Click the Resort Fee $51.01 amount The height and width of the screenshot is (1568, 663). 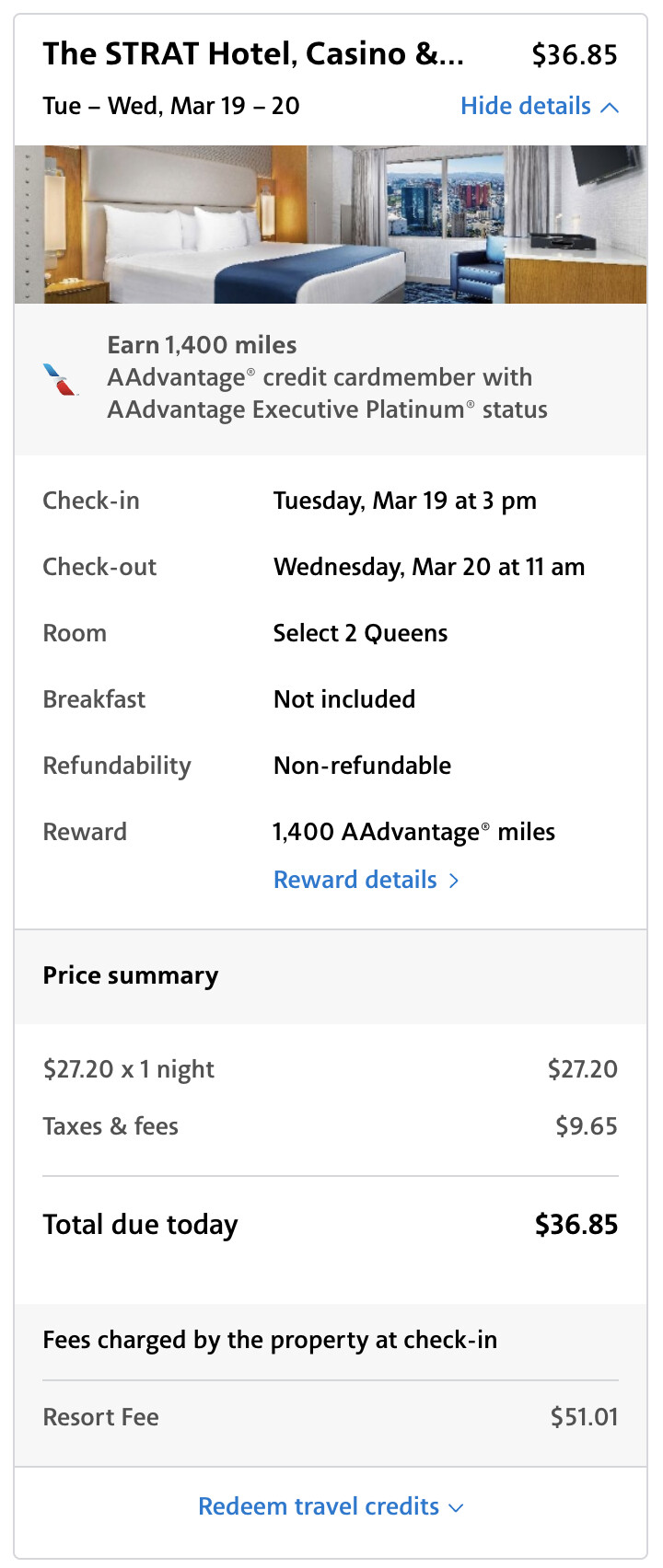pyautogui.click(x=584, y=1417)
